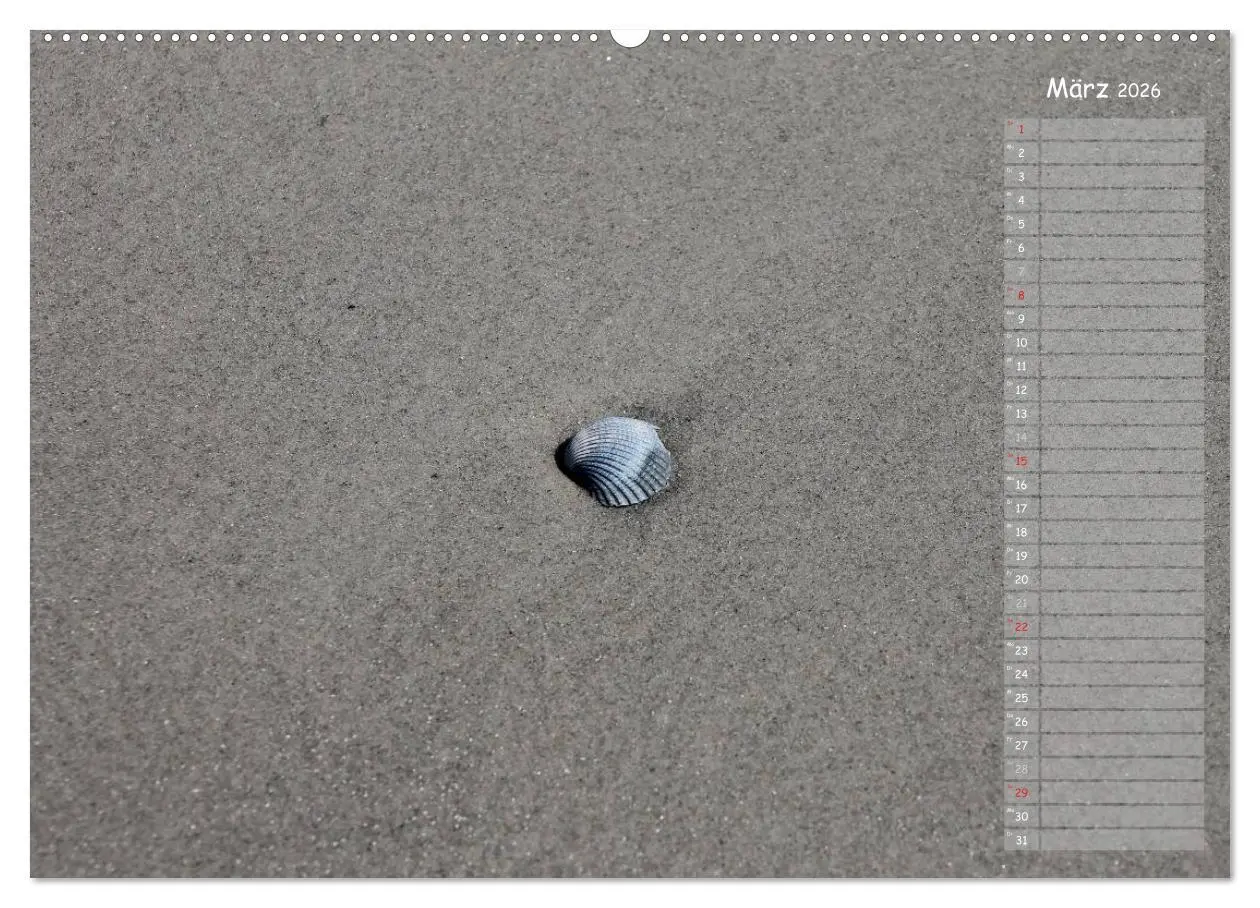Click the März 2026 calendar heading
1260x908 pixels.
tap(1103, 89)
